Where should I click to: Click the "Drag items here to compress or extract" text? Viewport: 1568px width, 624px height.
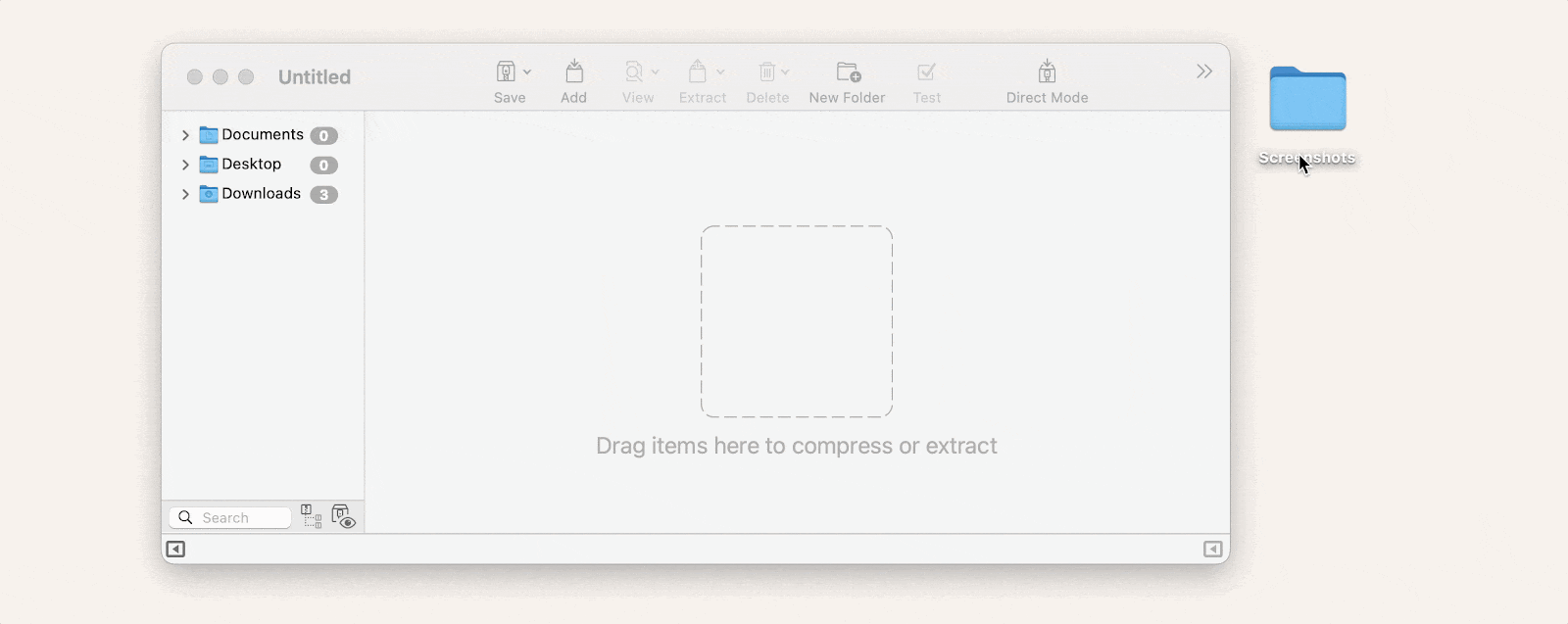tap(797, 446)
